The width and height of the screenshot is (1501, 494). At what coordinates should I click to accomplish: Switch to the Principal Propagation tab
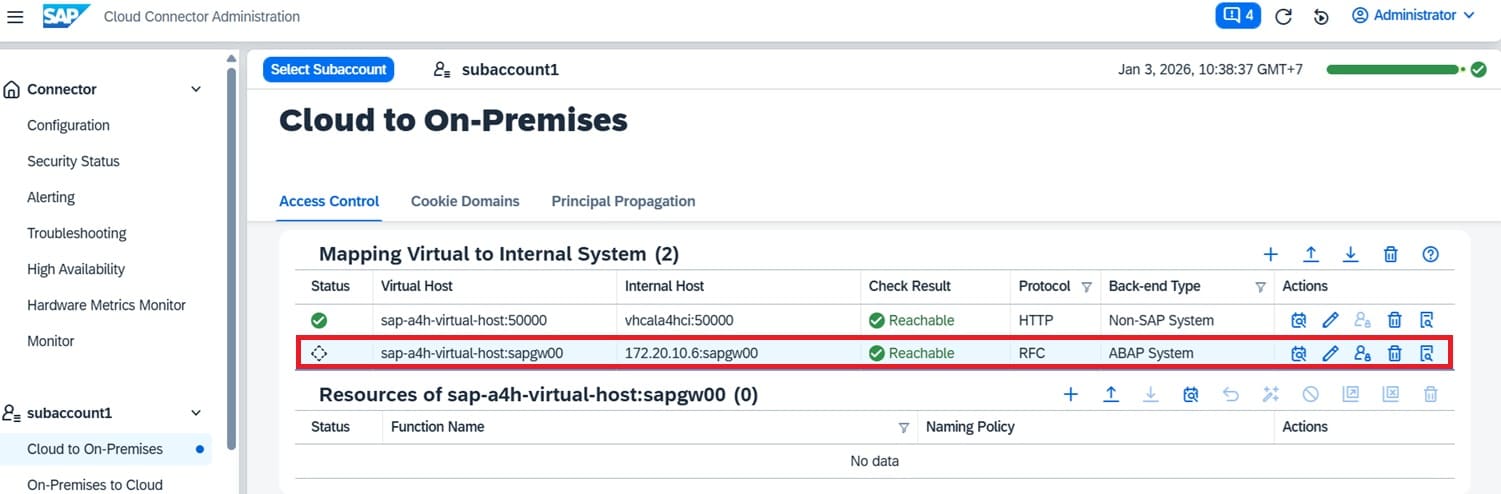pos(623,201)
